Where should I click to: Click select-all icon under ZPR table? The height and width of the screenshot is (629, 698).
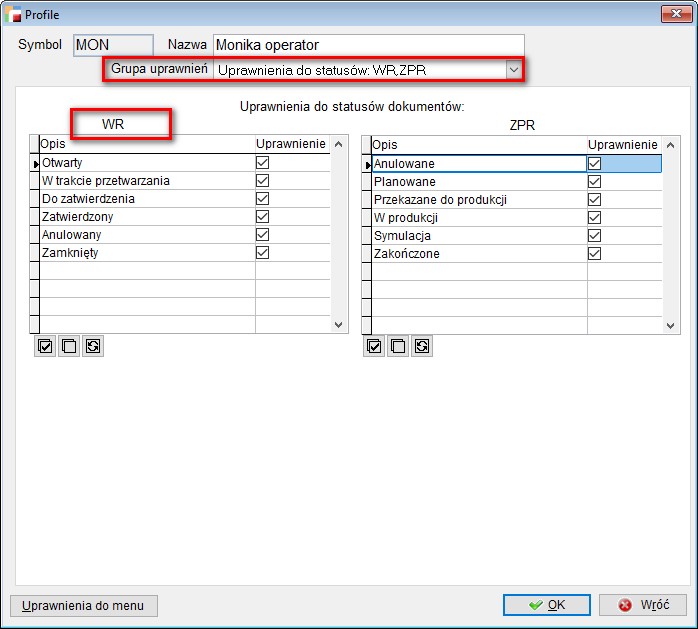(375, 346)
